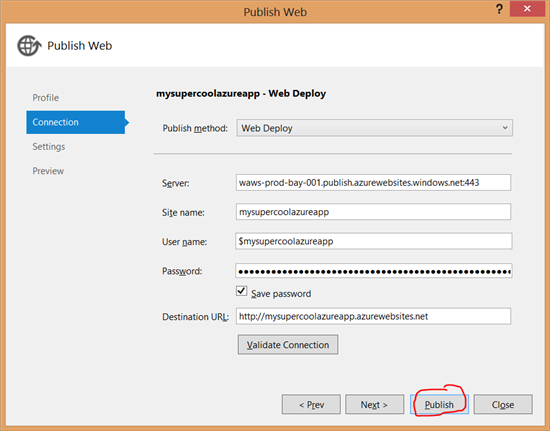This screenshot has height=431, width=550.
Task: Click the Validate Connection button
Action: point(288,345)
